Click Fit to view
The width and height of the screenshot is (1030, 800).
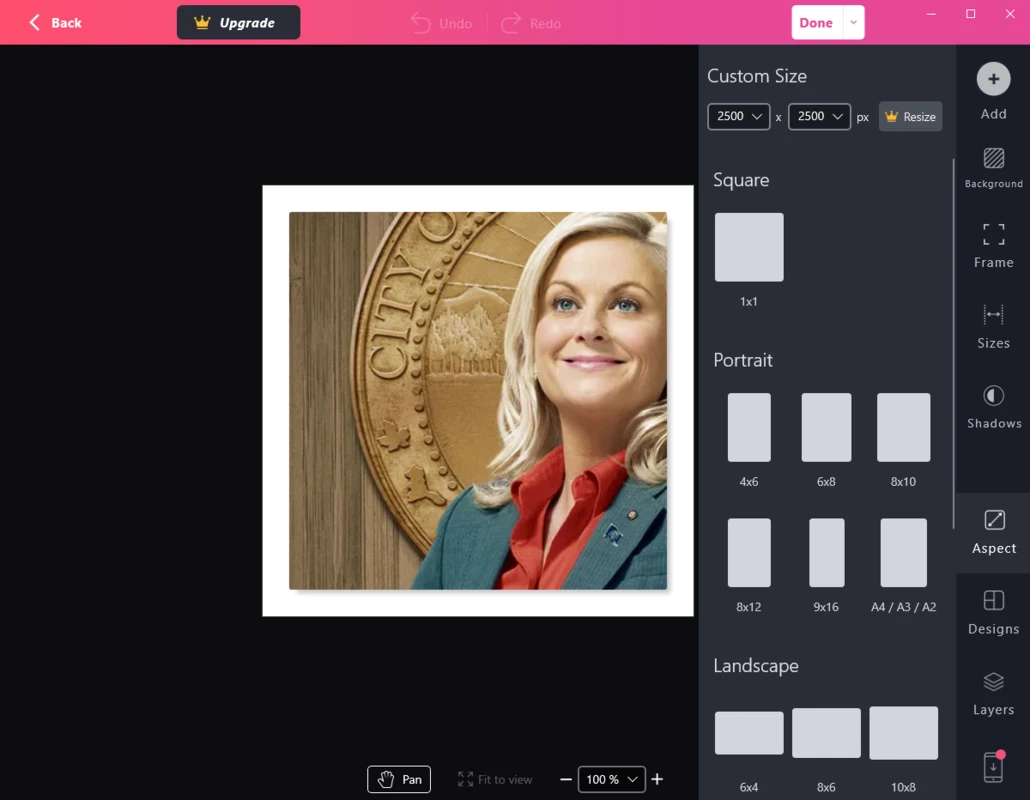(495, 780)
